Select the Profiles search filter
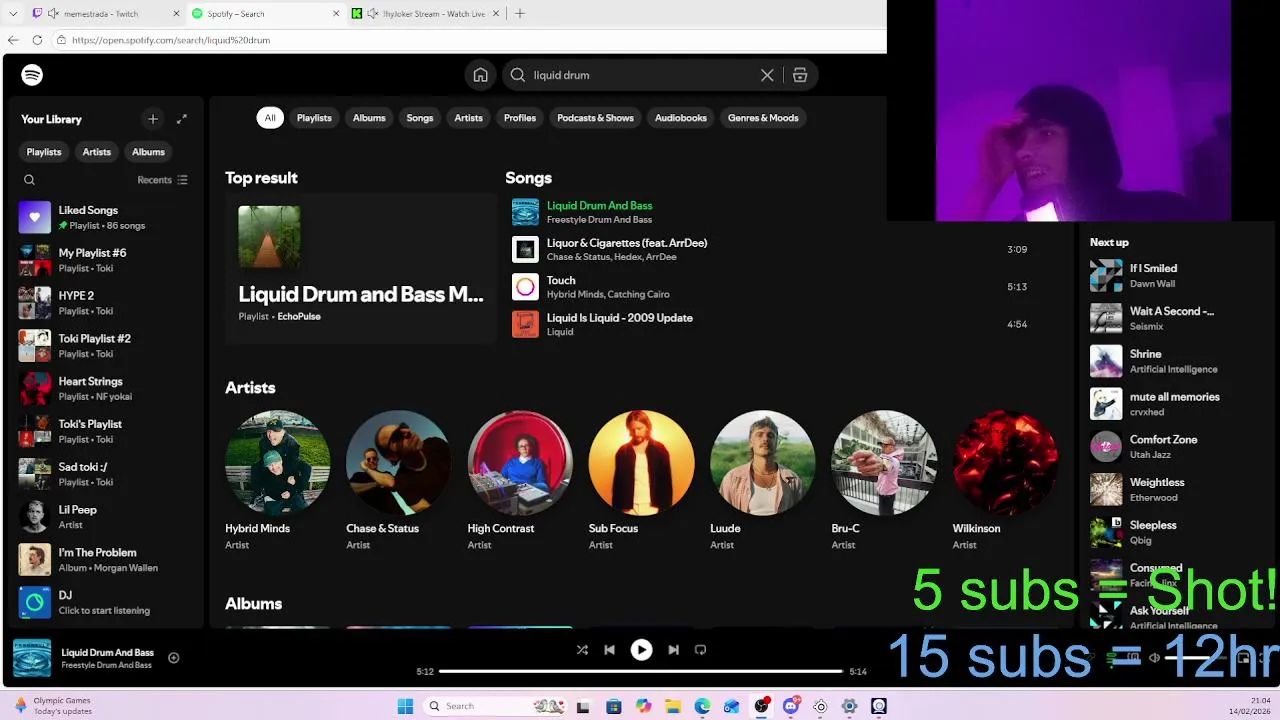The width and height of the screenshot is (1280, 720). point(520,118)
